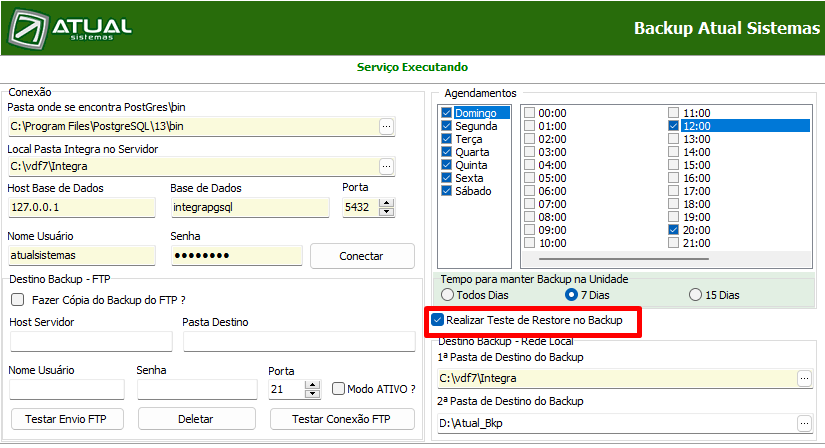
Task: Click the Deletar button
Action: coord(196,419)
